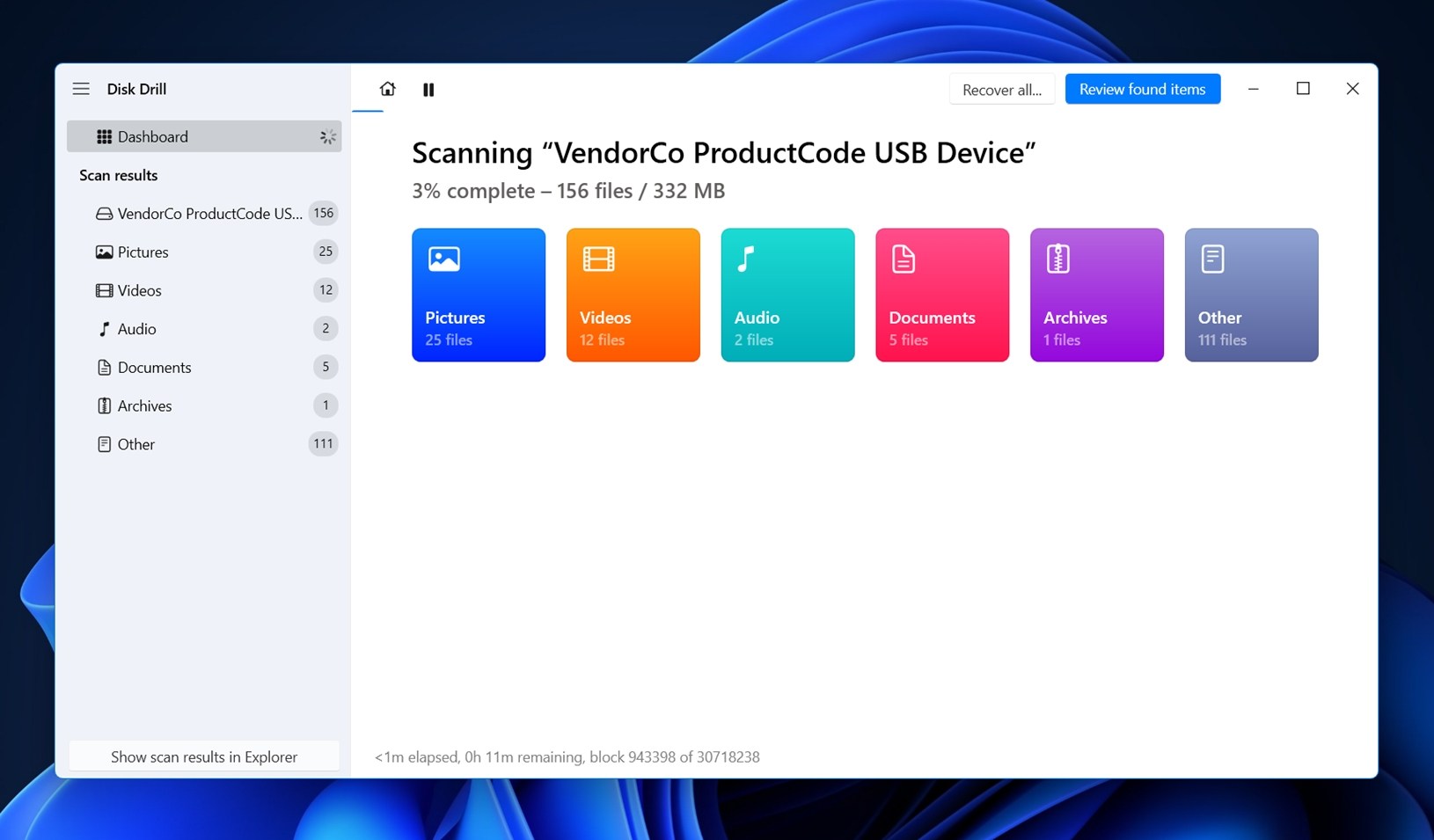Pause the scan with the pause icon
Screen dimensions: 1434x840
click(x=428, y=90)
